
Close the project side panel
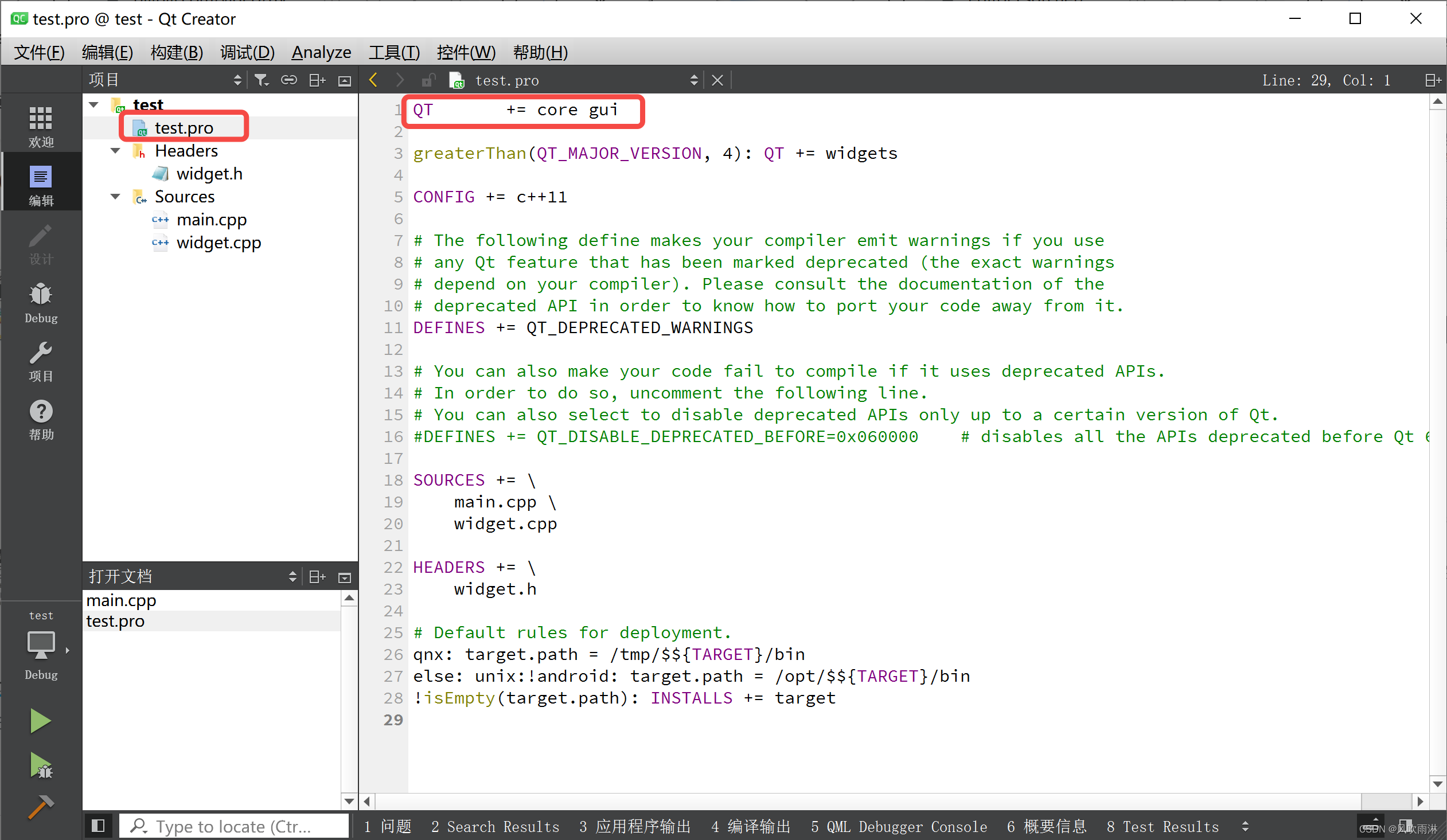[x=345, y=81]
